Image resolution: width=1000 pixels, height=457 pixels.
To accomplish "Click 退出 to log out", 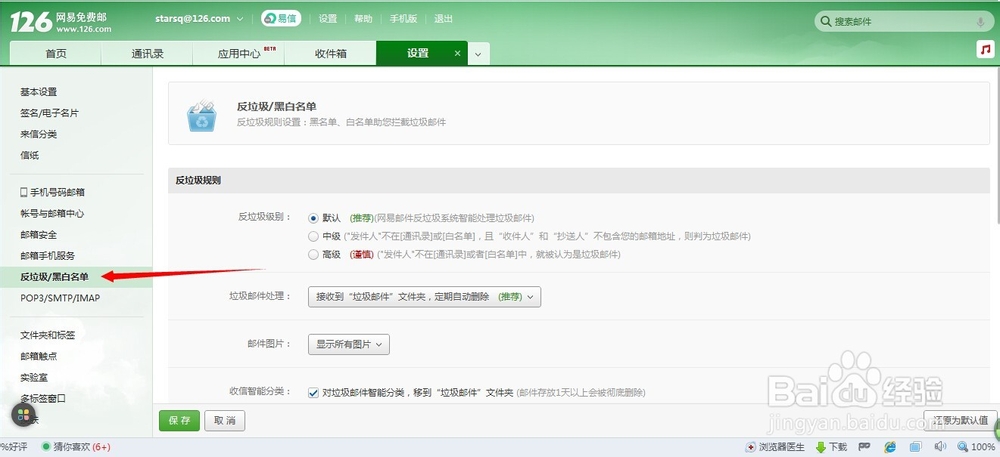I will click(444, 18).
